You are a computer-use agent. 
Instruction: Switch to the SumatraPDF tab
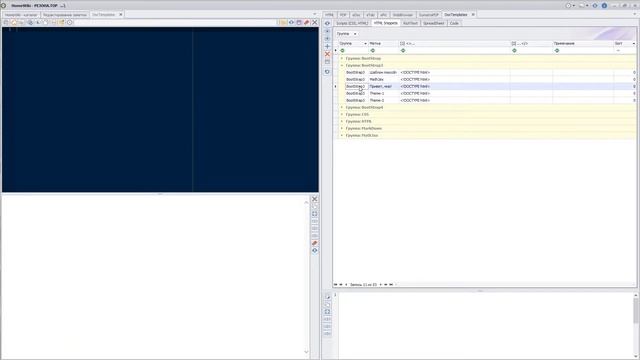(429, 15)
